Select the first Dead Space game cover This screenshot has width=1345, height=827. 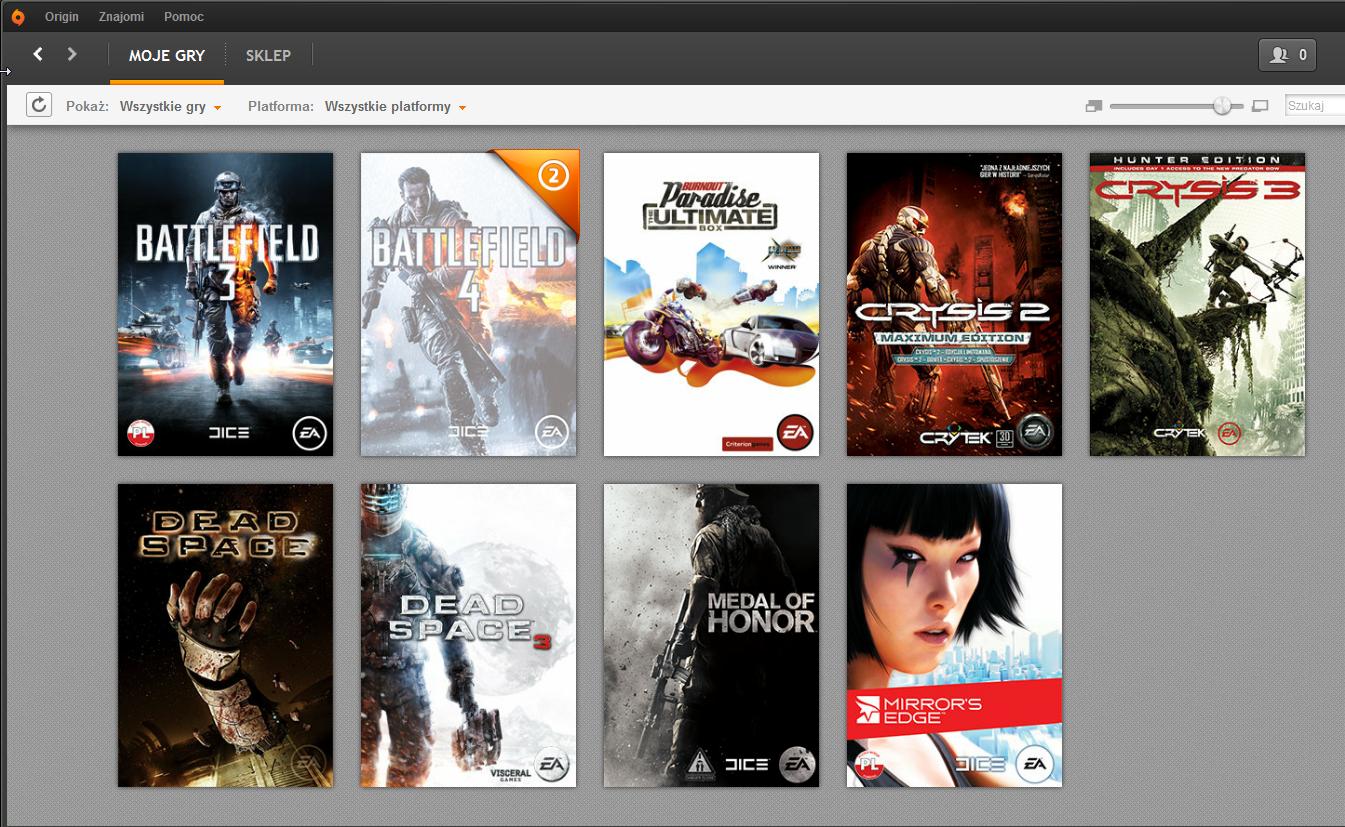225,636
